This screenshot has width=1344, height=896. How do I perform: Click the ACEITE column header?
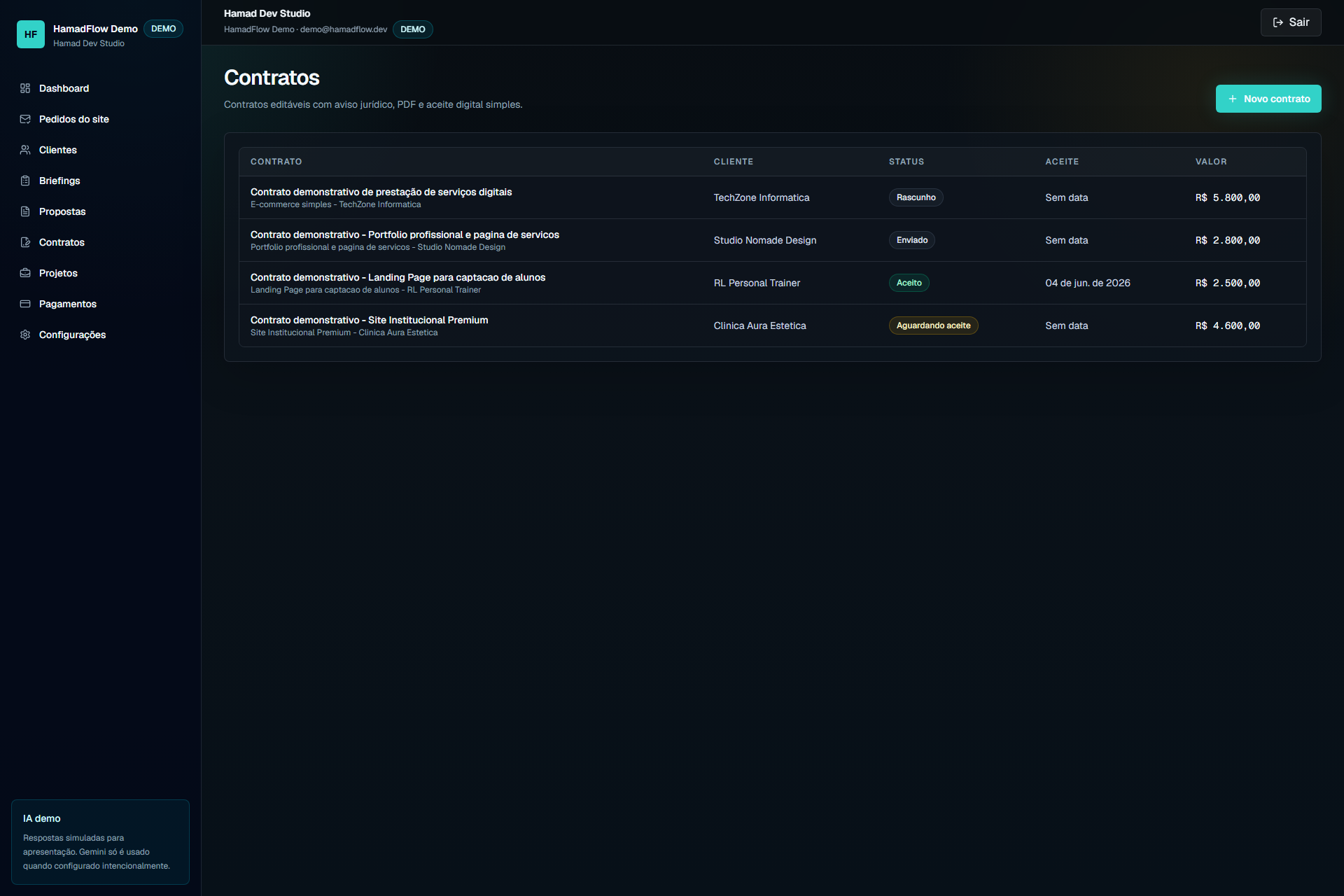pos(1062,162)
